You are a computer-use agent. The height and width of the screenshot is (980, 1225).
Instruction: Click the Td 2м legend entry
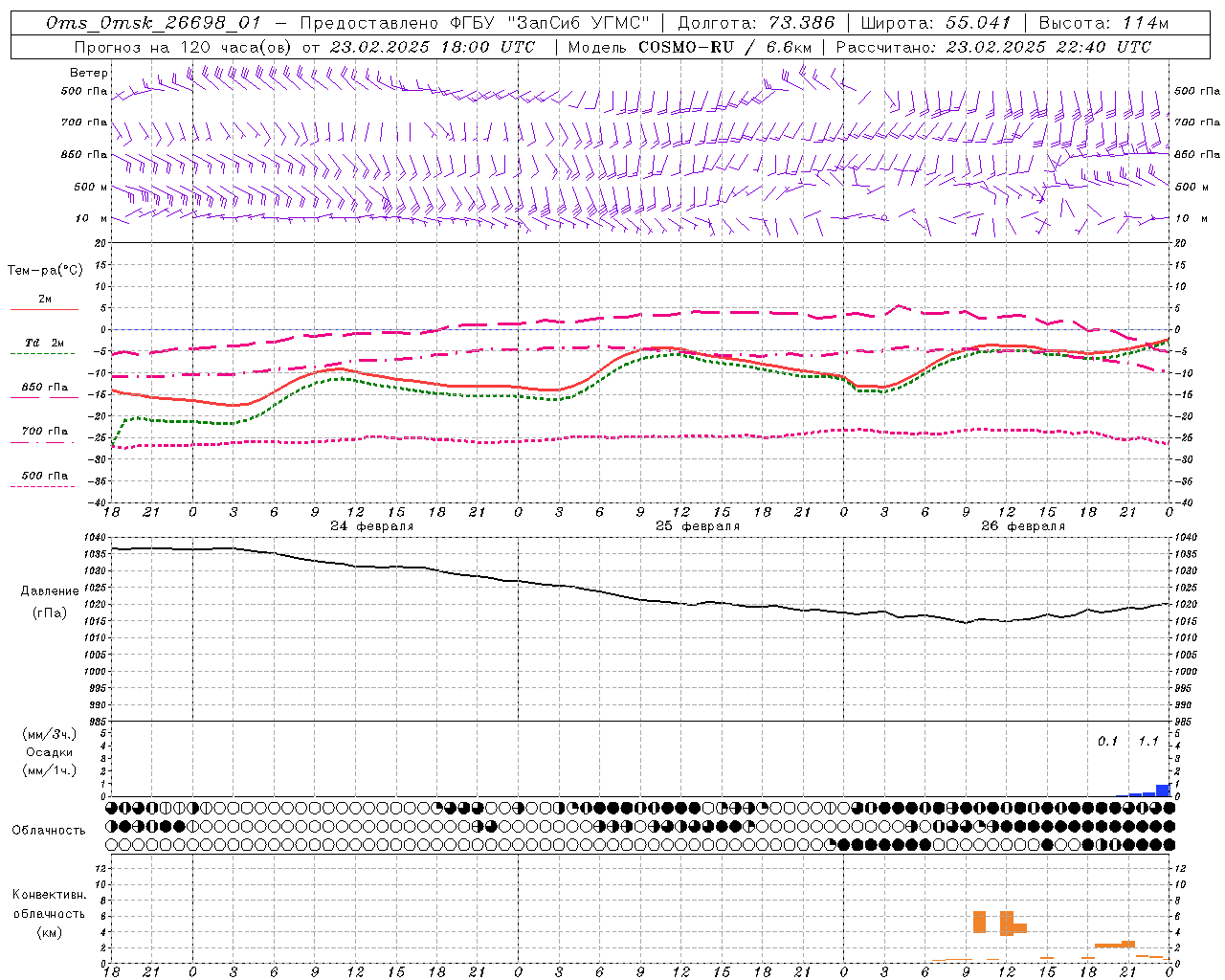[x=45, y=343]
